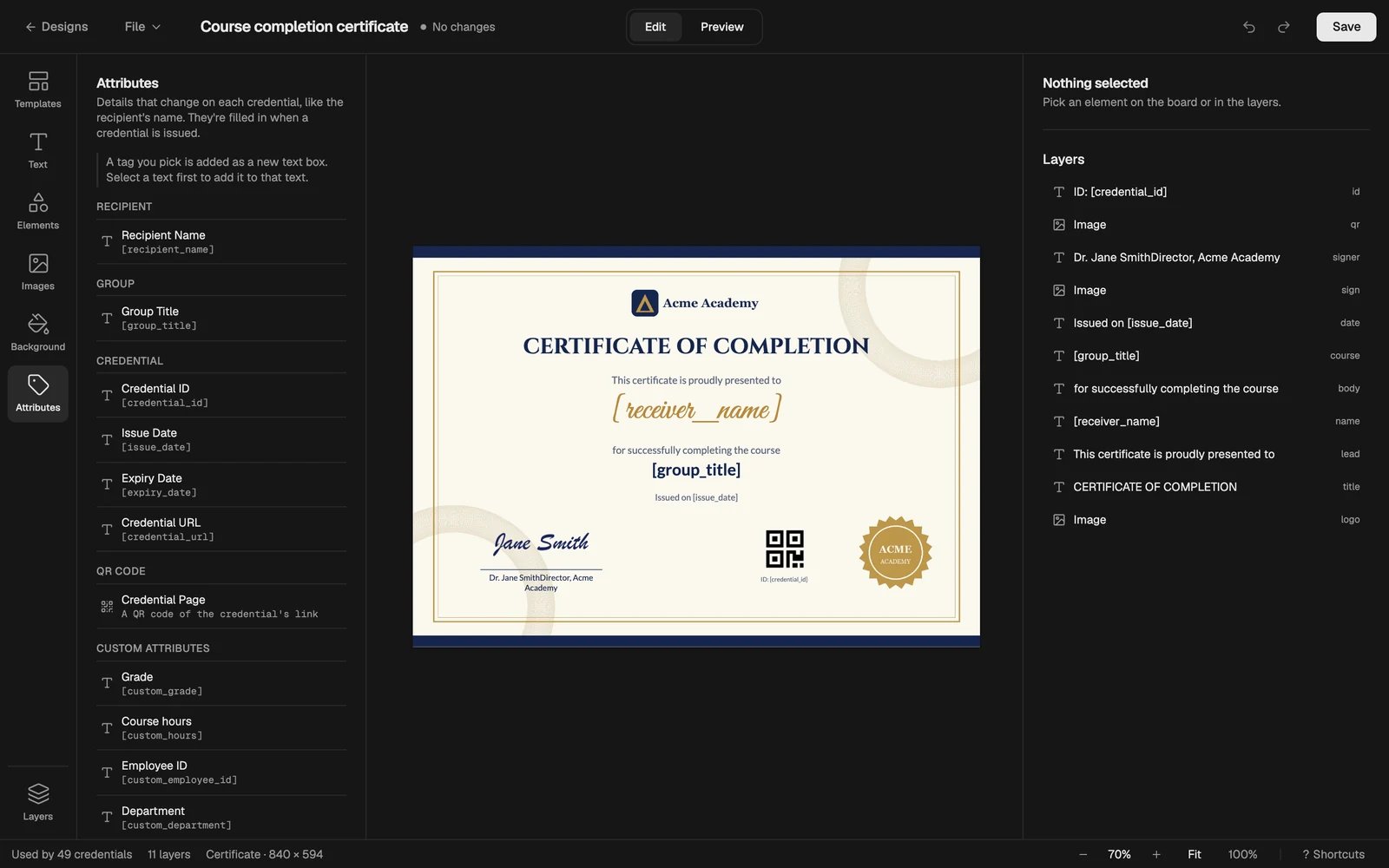The width and height of the screenshot is (1389, 868).
Task: Open the Images panel
Action: point(38,272)
